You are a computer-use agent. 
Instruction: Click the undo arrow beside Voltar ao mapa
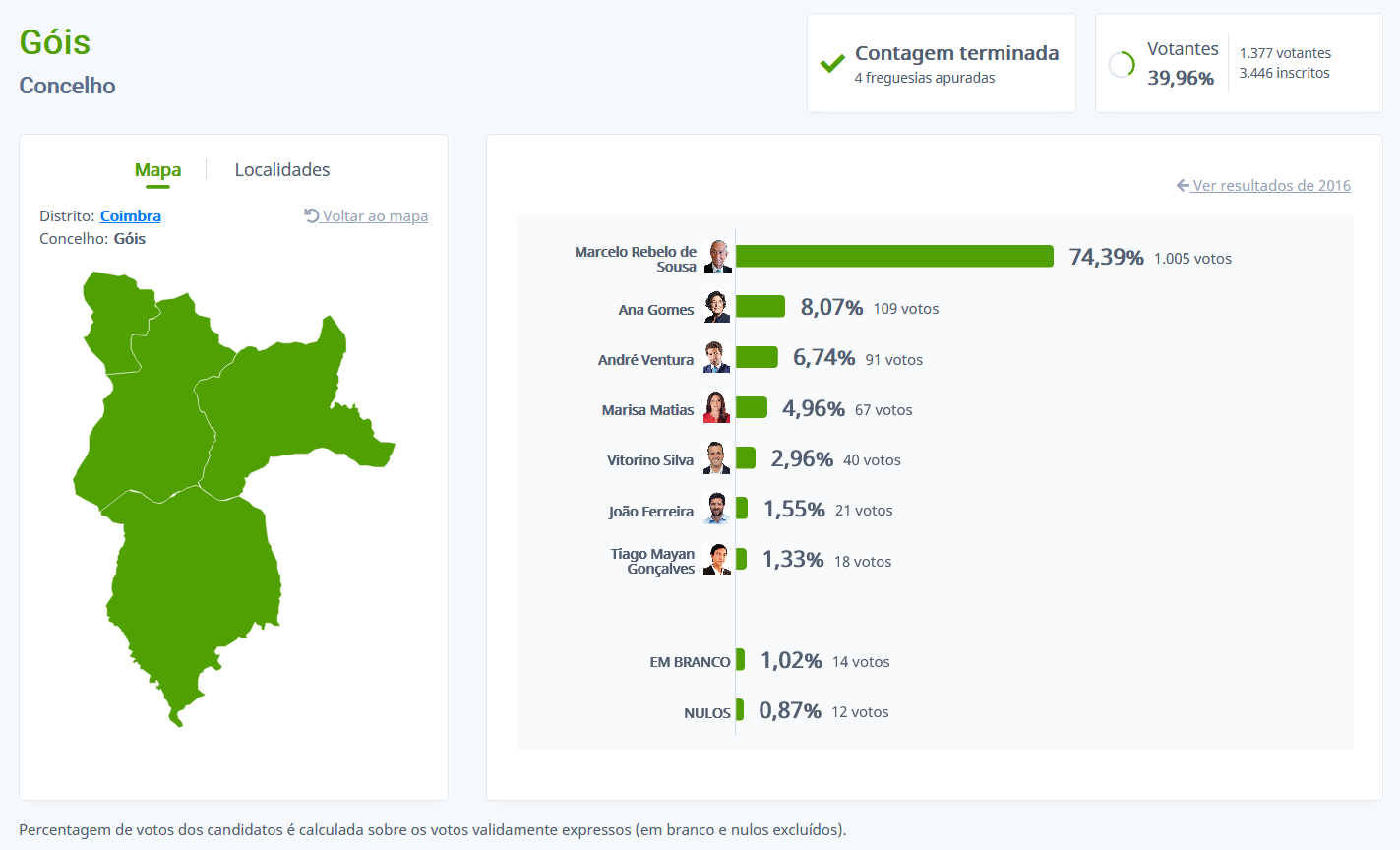(311, 215)
